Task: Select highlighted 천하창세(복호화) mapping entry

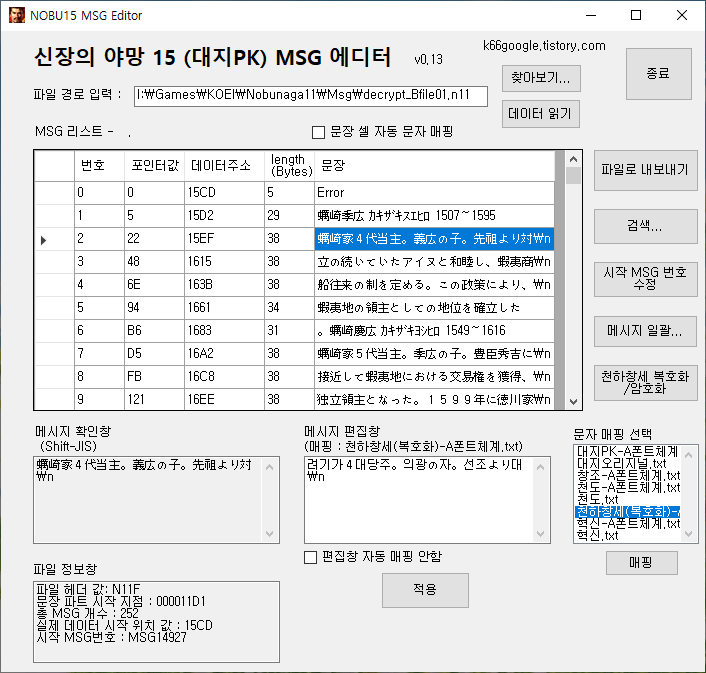Action: [x=628, y=512]
